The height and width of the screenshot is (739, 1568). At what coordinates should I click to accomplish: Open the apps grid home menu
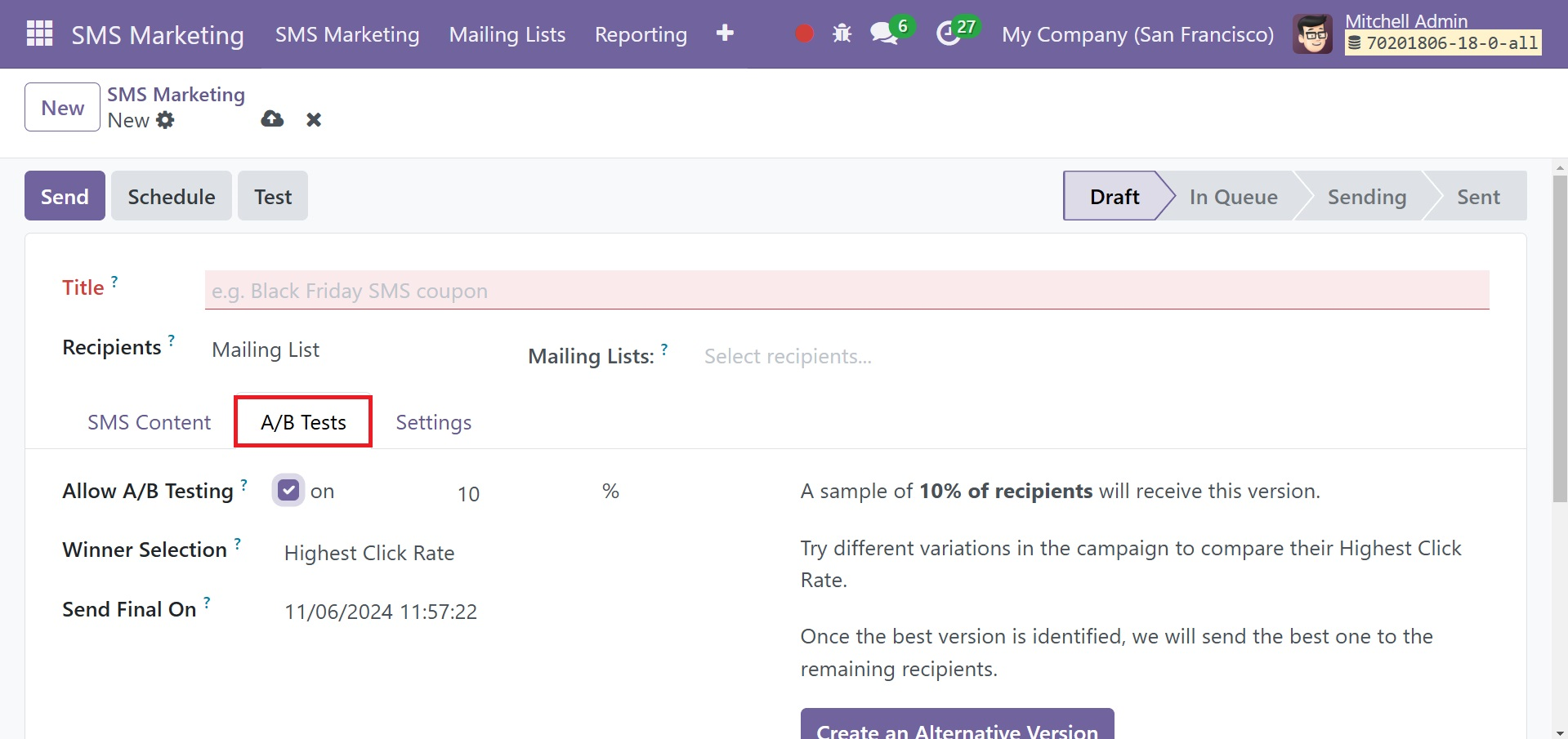point(39,33)
